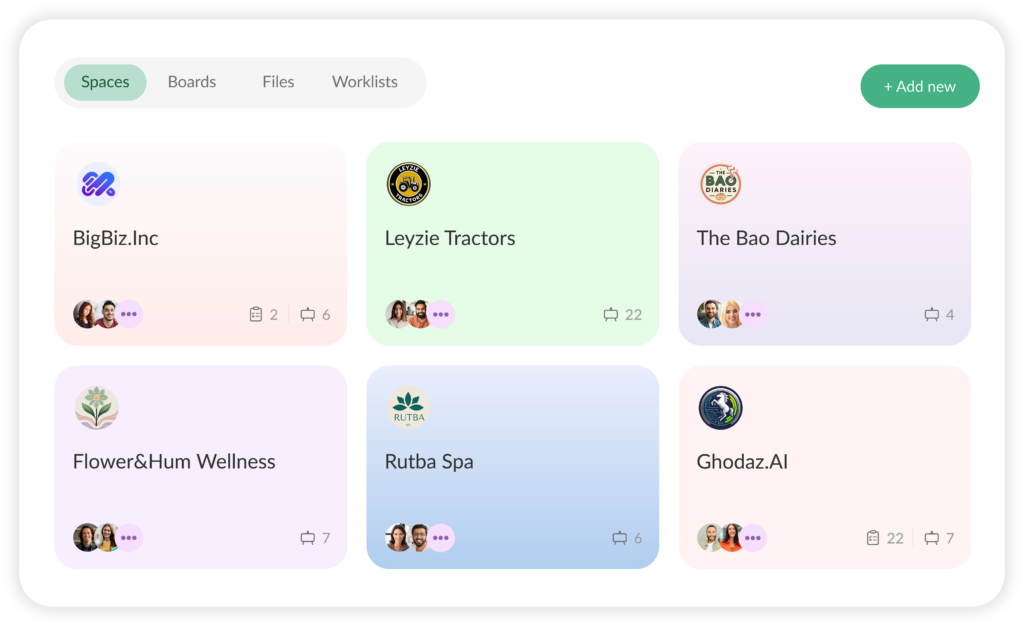Click the Rutba Spa logo icon
Screen dimensions: 1024x626
pyautogui.click(x=408, y=408)
